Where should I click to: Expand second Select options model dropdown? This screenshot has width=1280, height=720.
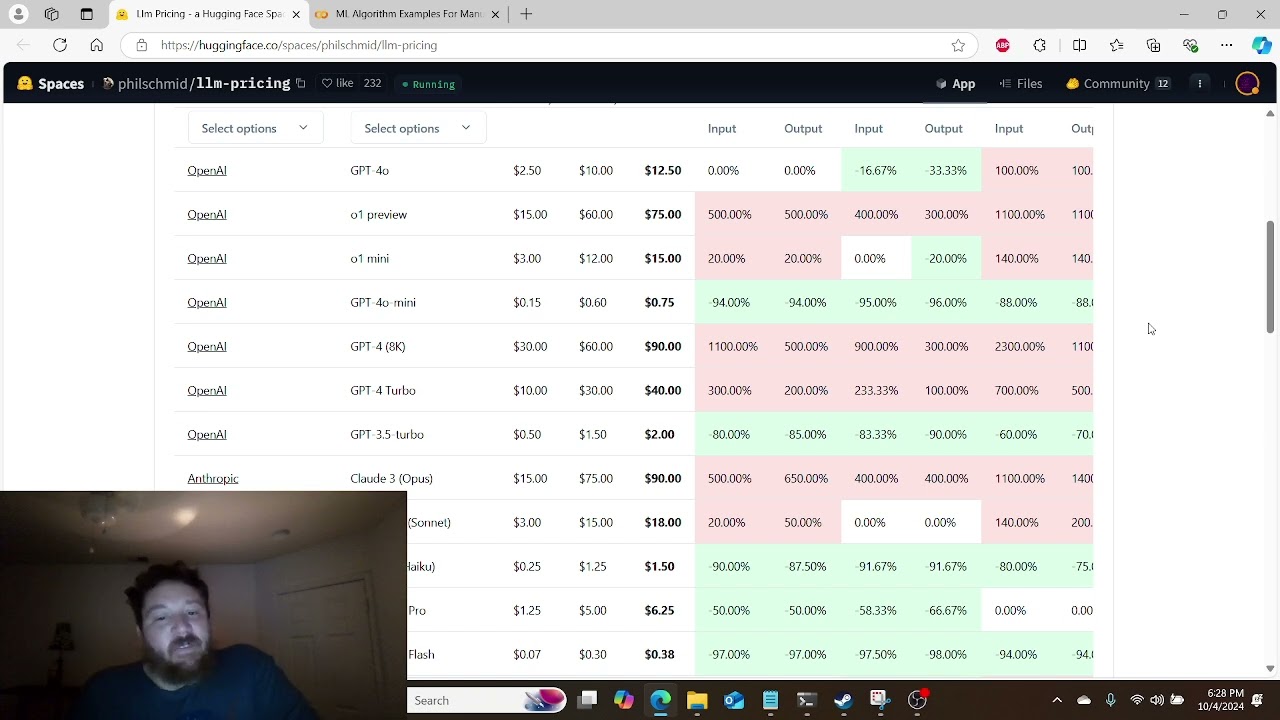418,128
